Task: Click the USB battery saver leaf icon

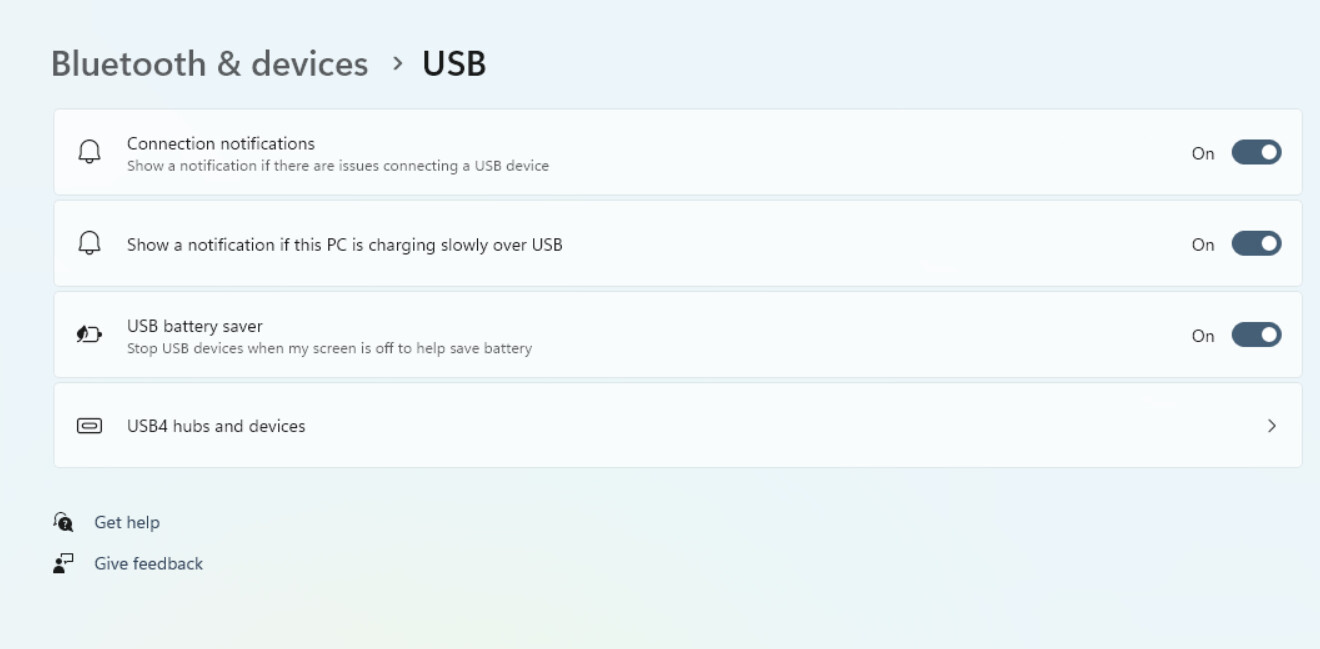Action: coord(89,336)
